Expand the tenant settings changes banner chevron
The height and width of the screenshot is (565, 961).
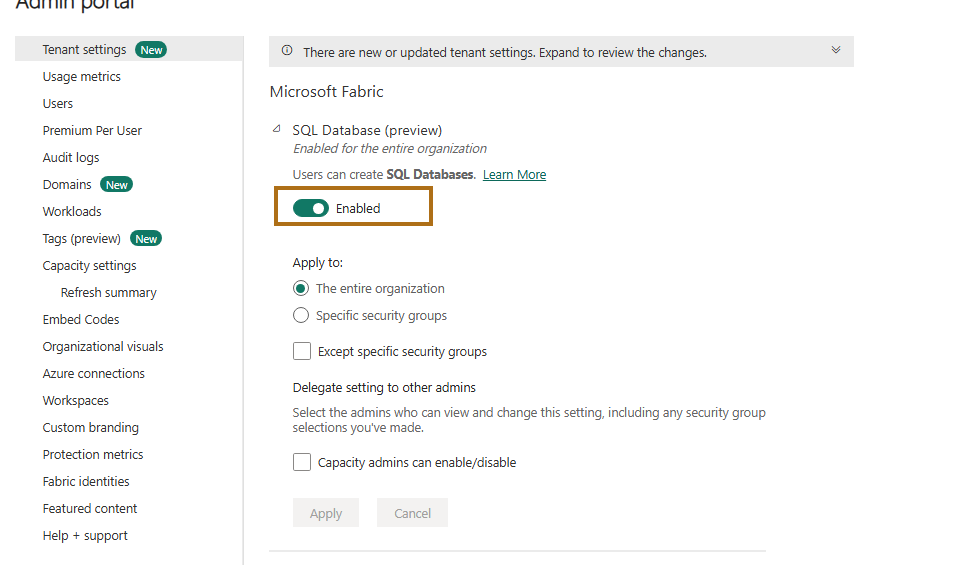pyautogui.click(x=835, y=50)
